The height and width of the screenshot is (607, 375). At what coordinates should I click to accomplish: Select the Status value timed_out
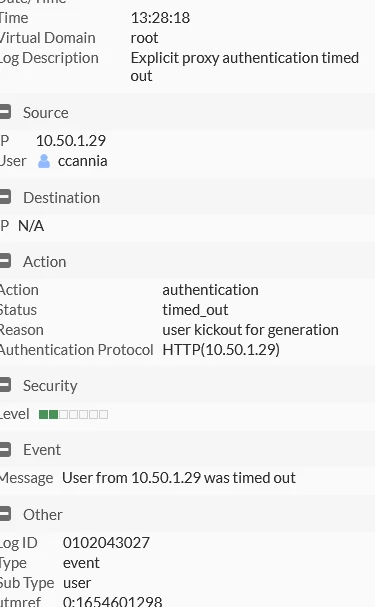pyautogui.click(x=195, y=310)
